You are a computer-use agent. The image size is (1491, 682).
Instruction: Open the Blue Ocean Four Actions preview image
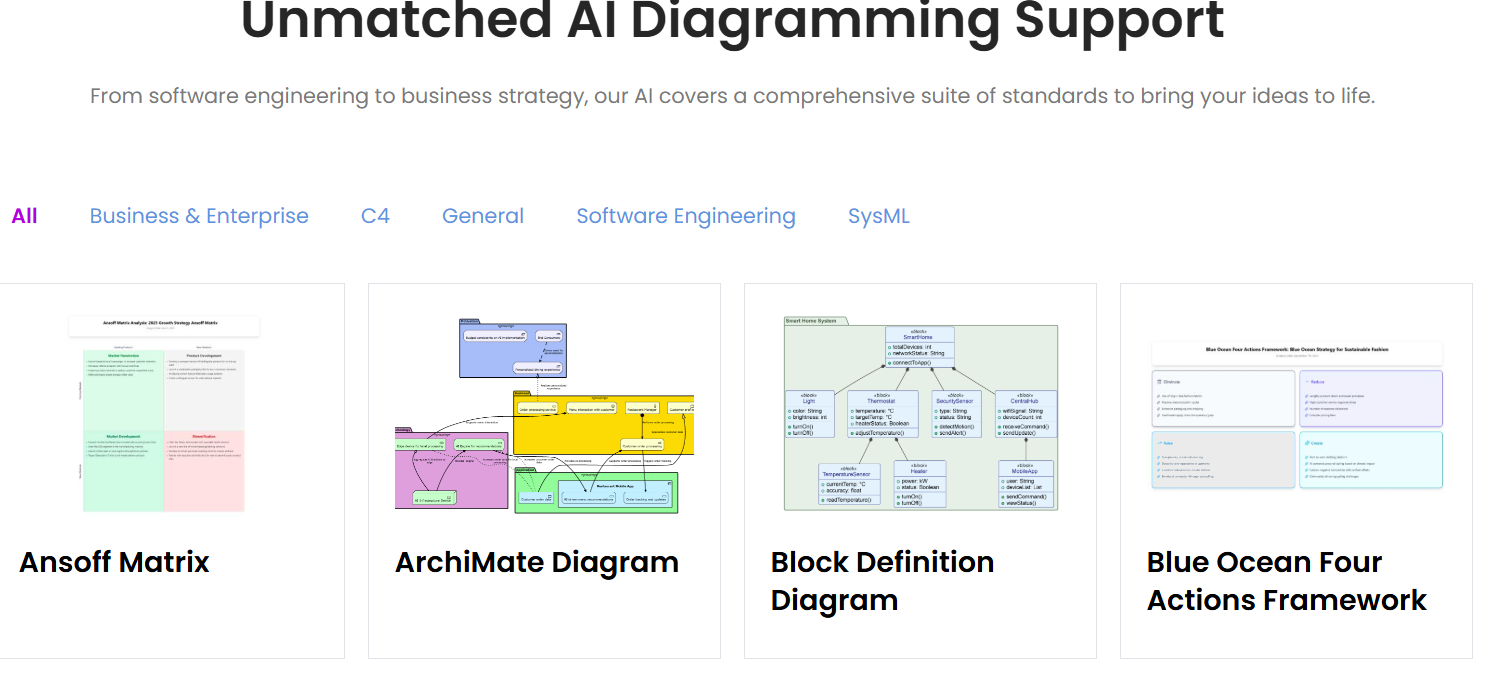click(x=1297, y=413)
